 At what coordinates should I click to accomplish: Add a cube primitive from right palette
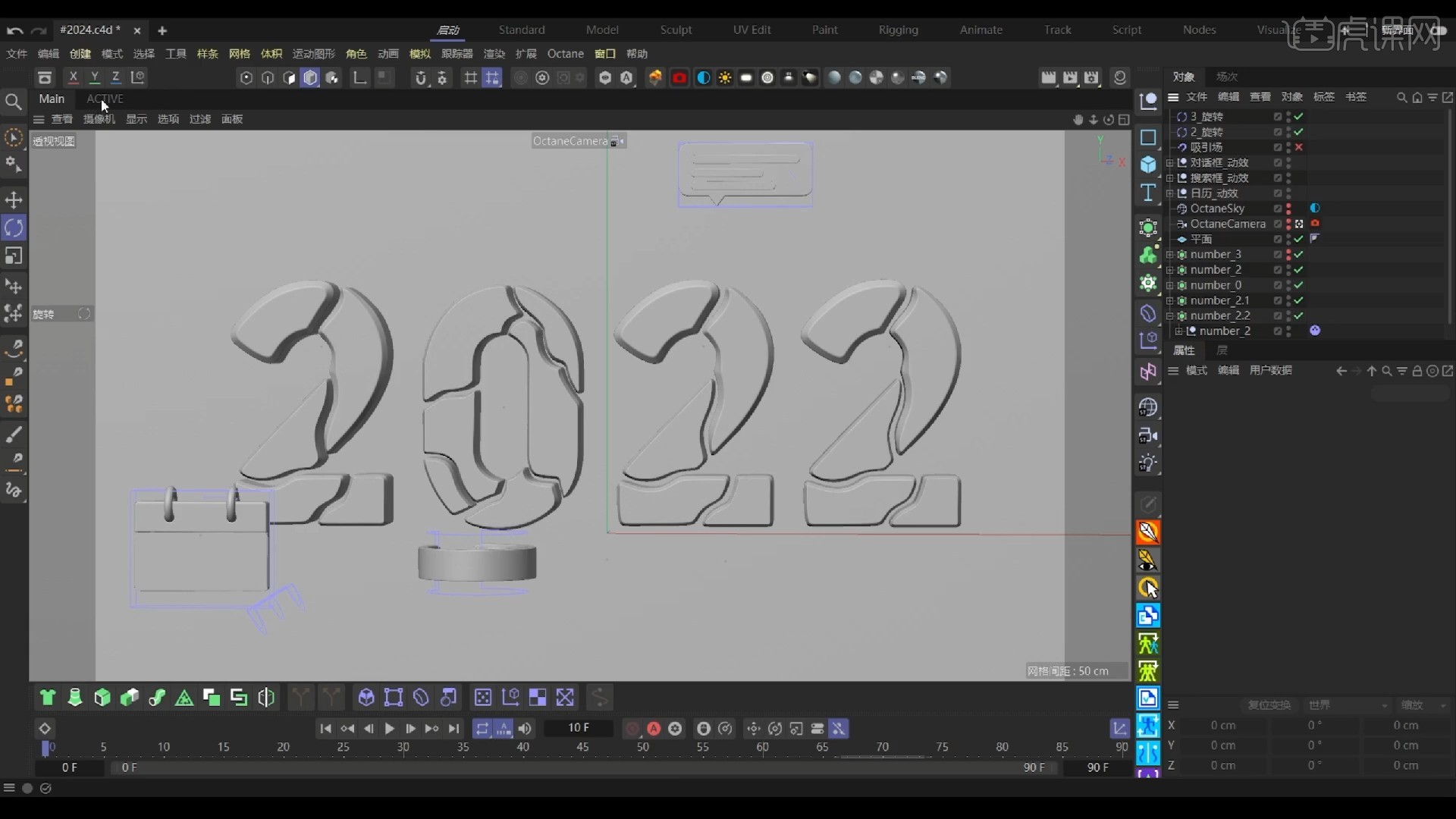pyautogui.click(x=1148, y=165)
